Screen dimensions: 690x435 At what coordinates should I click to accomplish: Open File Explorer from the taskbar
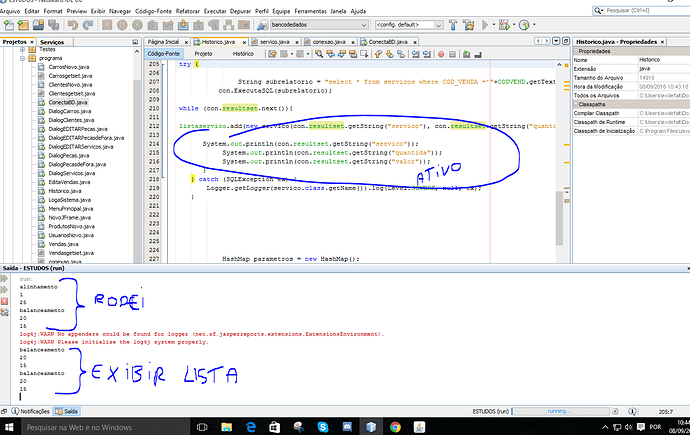click(227, 427)
